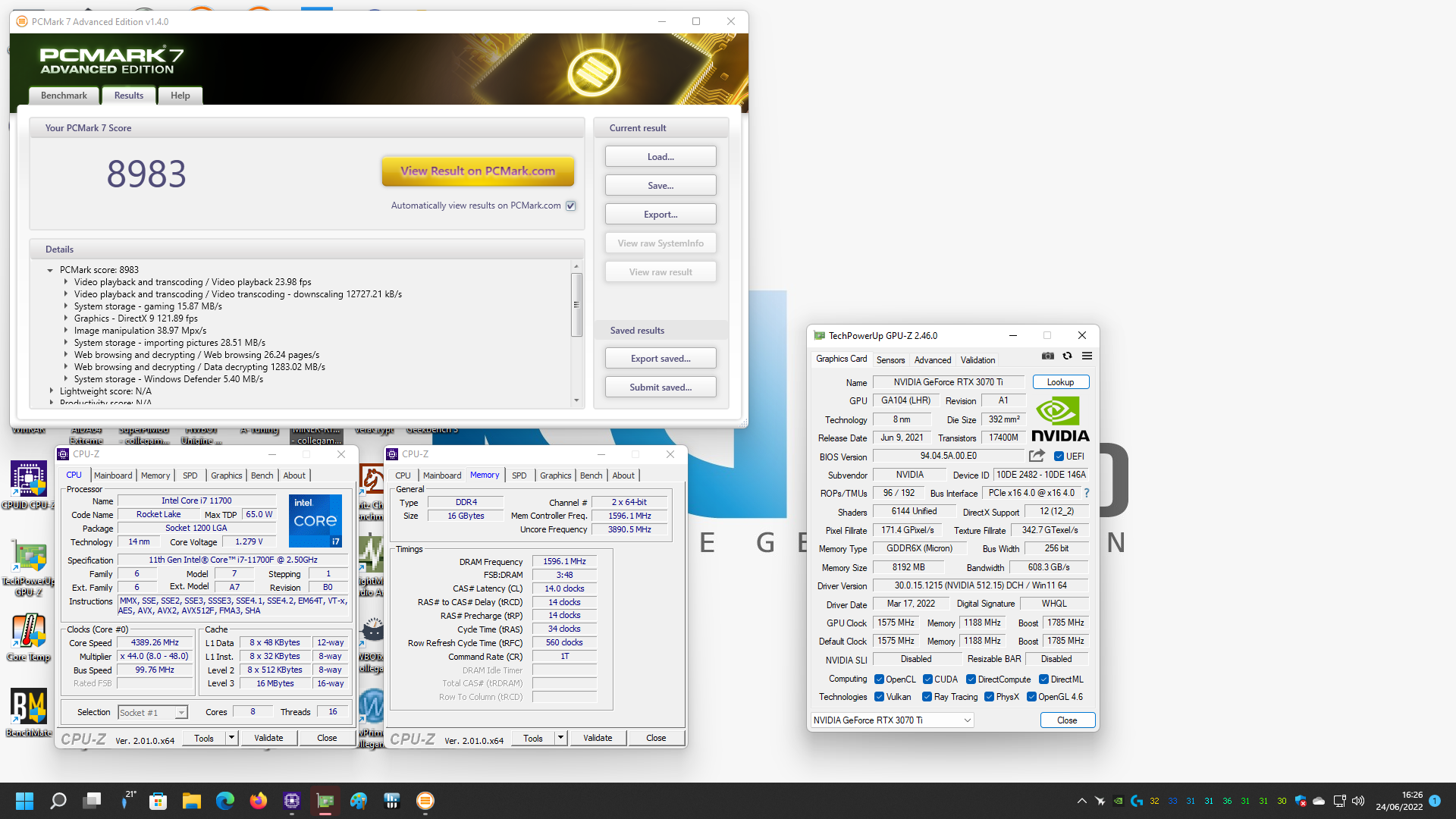This screenshot has height=819, width=1456.
Task: Click the Bus Interface question mark icon
Action: 1087,493
